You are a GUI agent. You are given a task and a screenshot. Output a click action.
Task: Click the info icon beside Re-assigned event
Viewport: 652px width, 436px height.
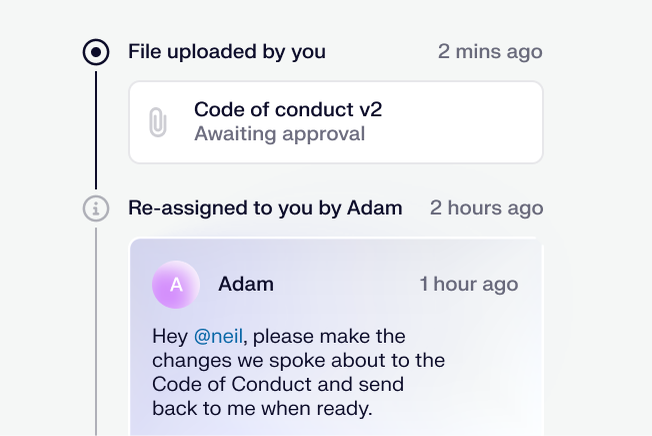[95, 208]
